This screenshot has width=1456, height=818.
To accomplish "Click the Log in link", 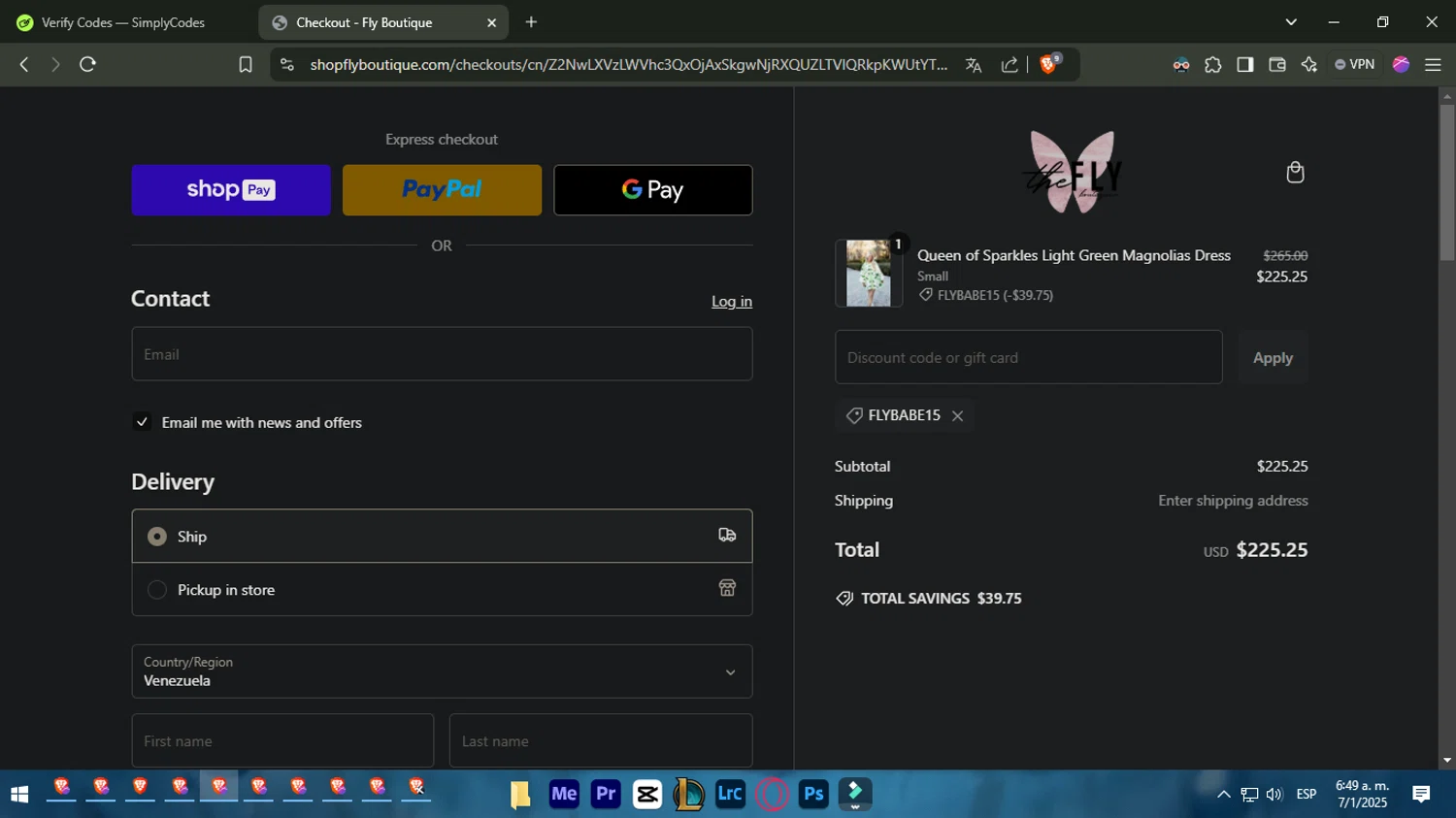I will (x=732, y=302).
